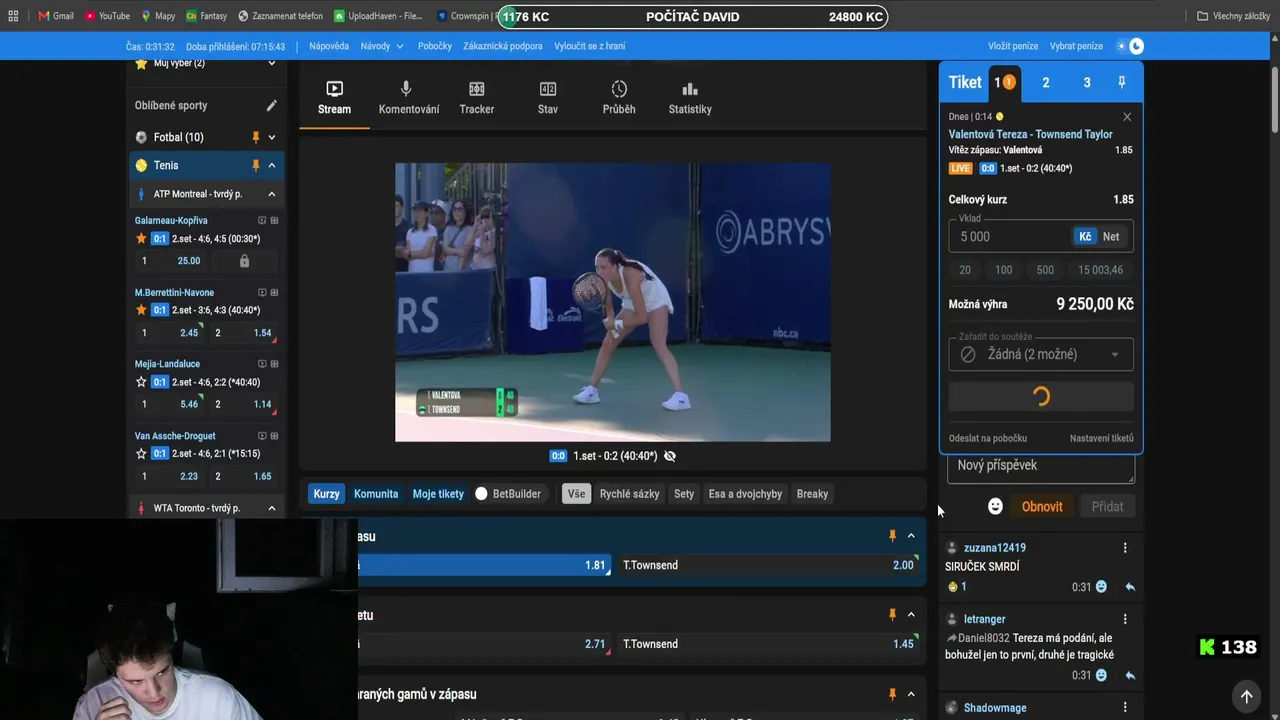The height and width of the screenshot is (720, 1280).
Task: Collapse ATP Montreal tournament list
Action: 272,194
